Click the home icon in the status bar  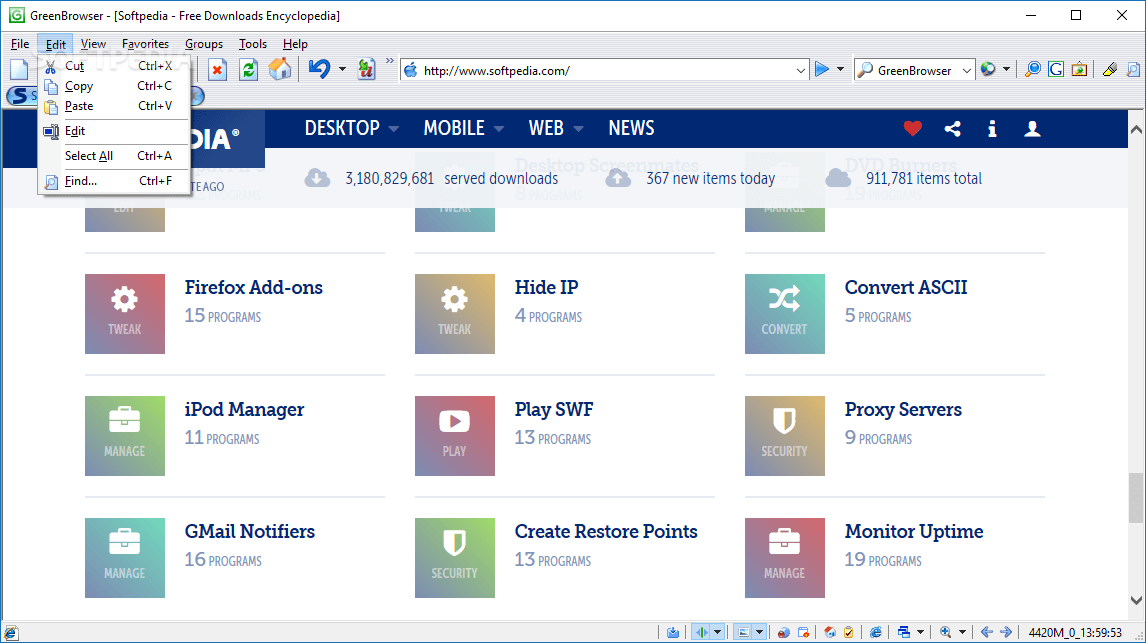(x=830, y=632)
